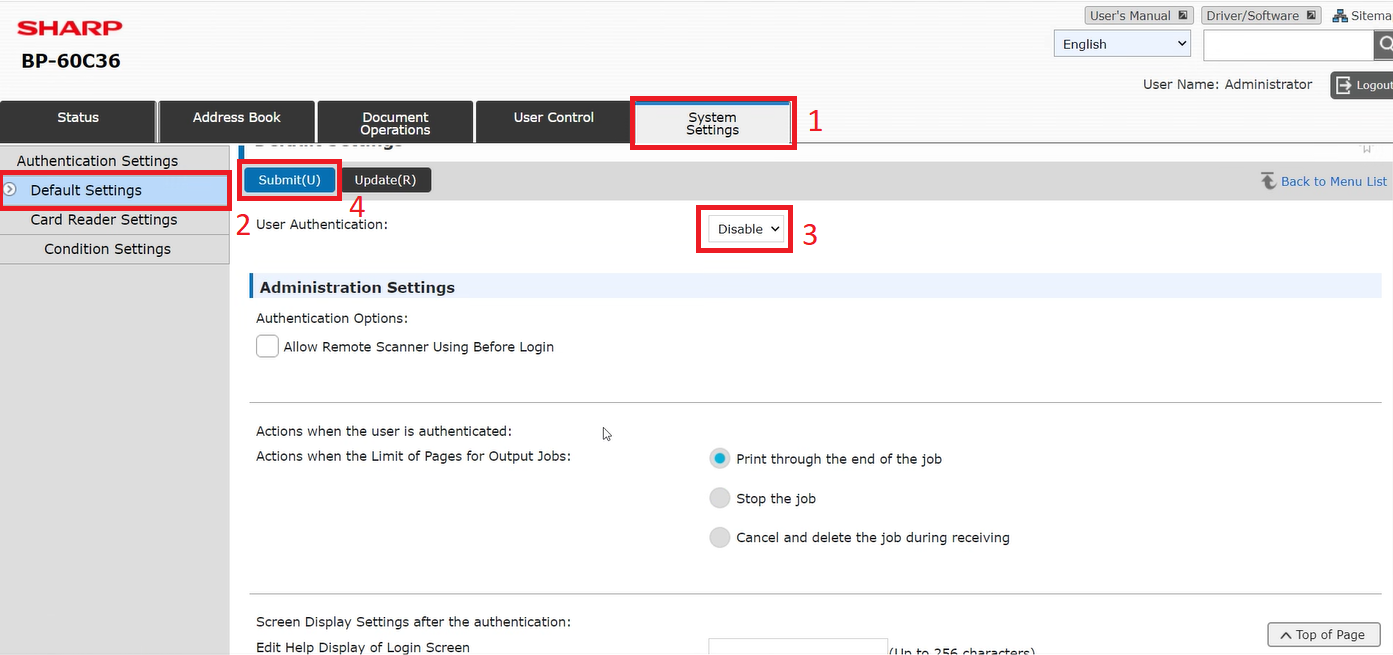Image resolution: width=1393 pixels, height=655 pixels.
Task: Click the SHARP logo
Action: point(69,27)
